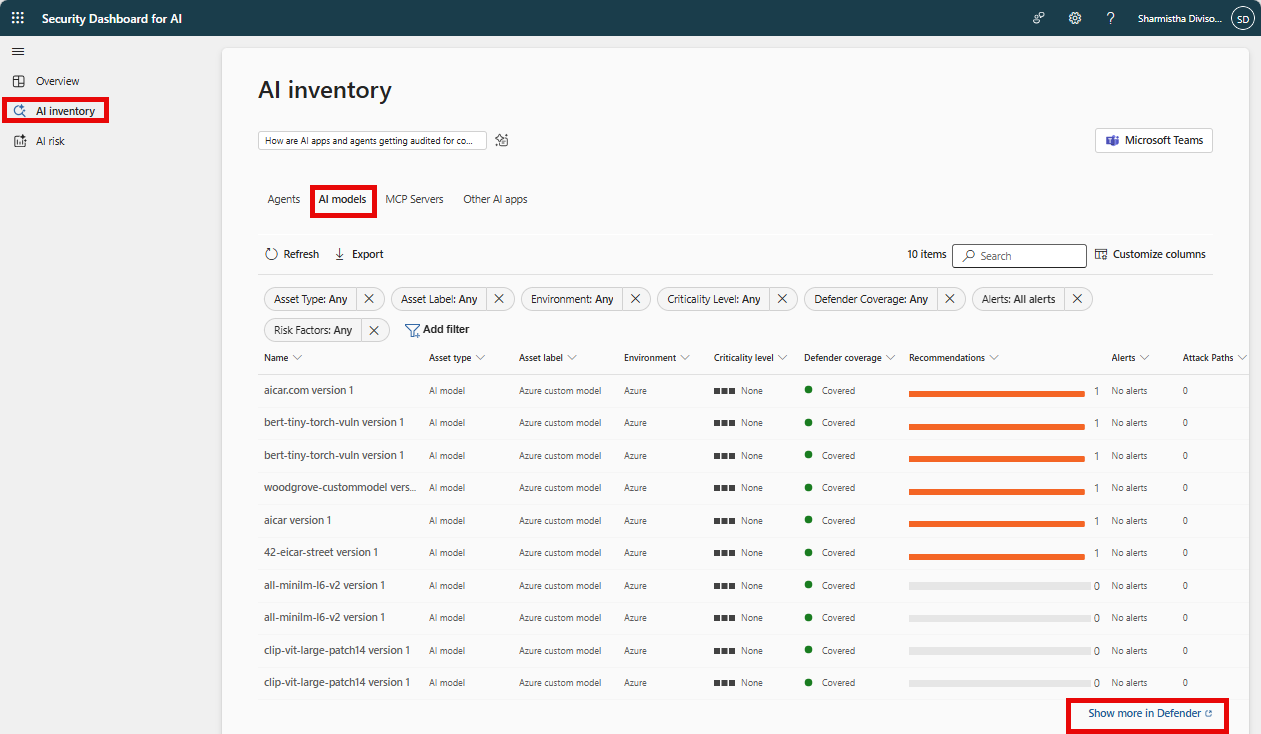Screen dimensions: 1261x734
Task: Click the Microsoft Teams logo icon
Action: 1112,141
